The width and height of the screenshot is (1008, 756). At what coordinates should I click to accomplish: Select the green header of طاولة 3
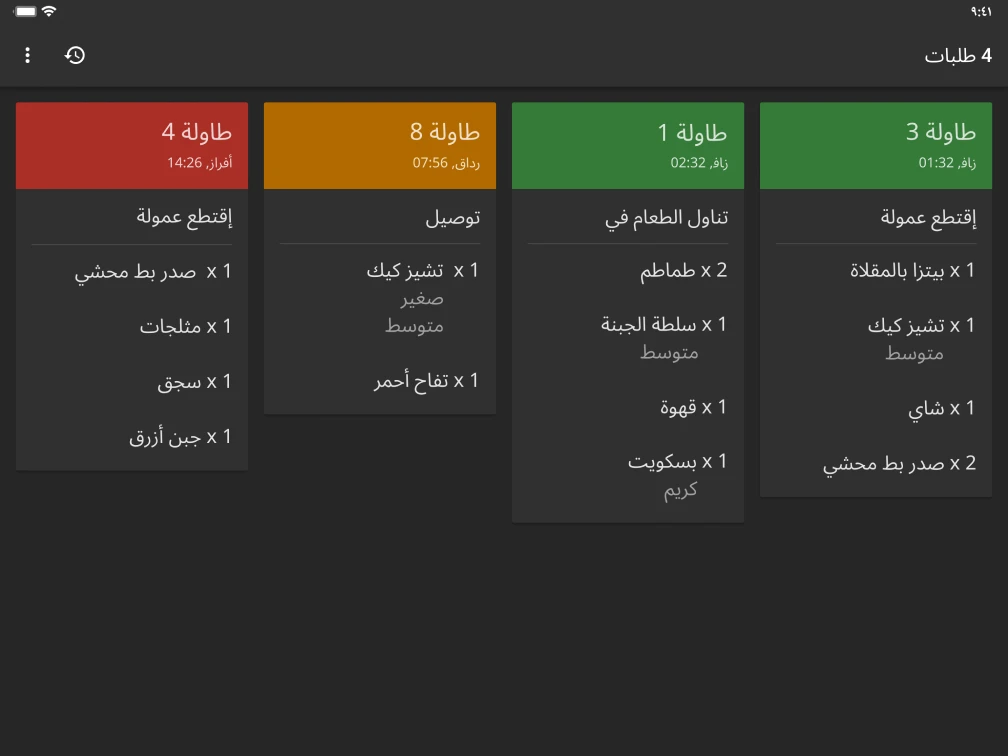tap(875, 145)
